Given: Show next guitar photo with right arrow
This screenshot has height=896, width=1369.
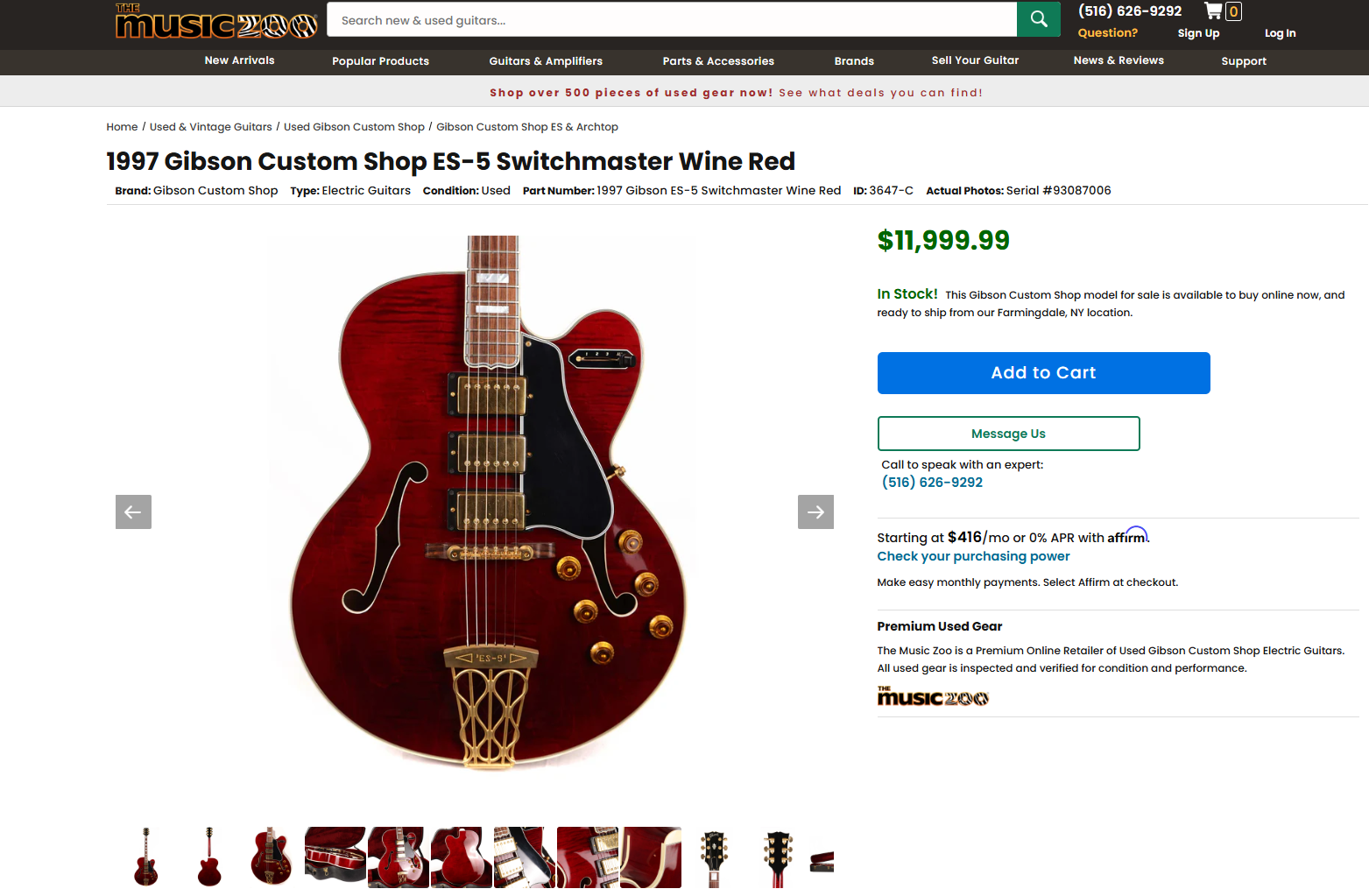Looking at the screenshot, I should [x=815, y=512].
